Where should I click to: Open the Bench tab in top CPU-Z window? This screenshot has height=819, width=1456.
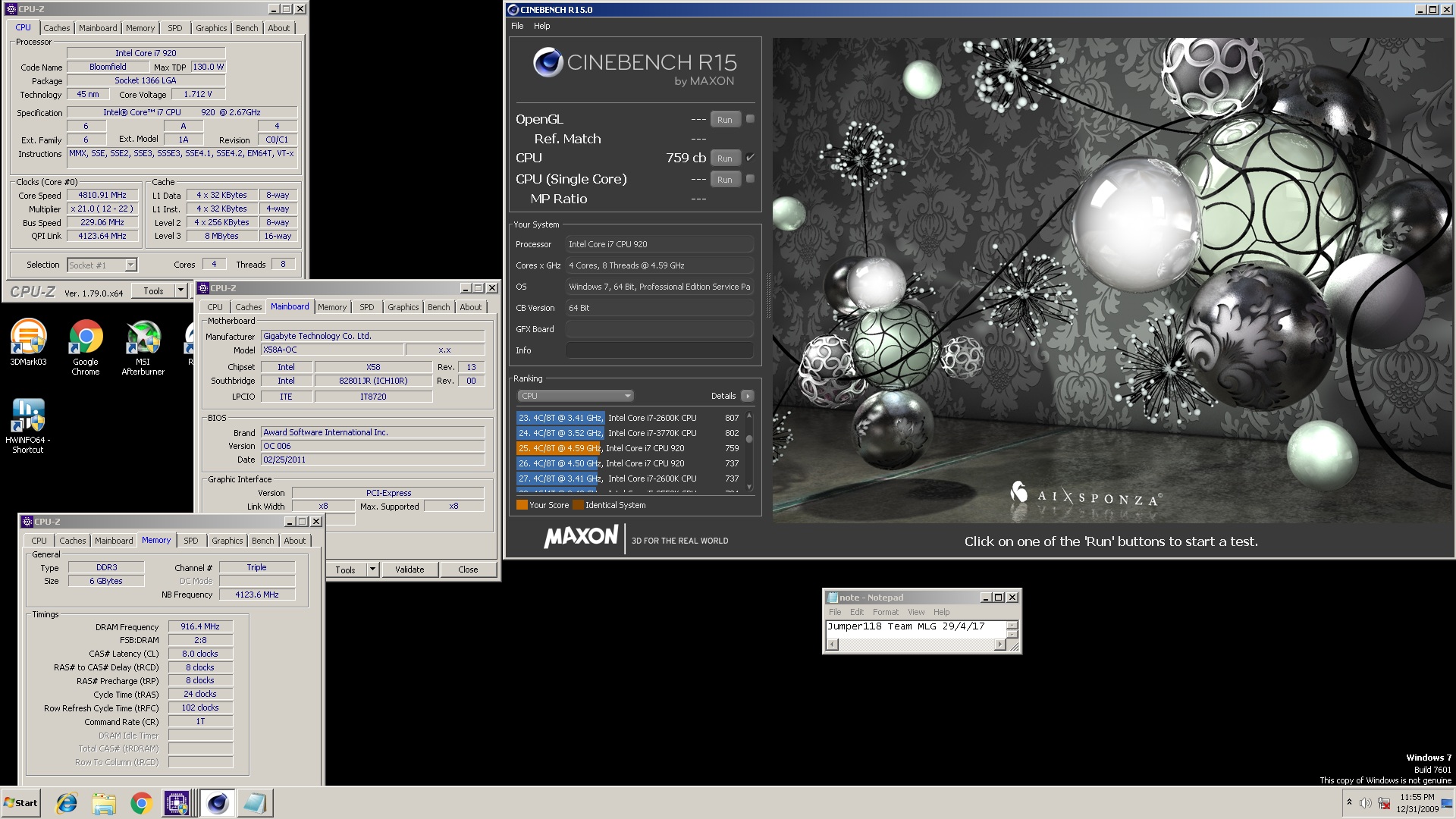[x=247, y=28]
